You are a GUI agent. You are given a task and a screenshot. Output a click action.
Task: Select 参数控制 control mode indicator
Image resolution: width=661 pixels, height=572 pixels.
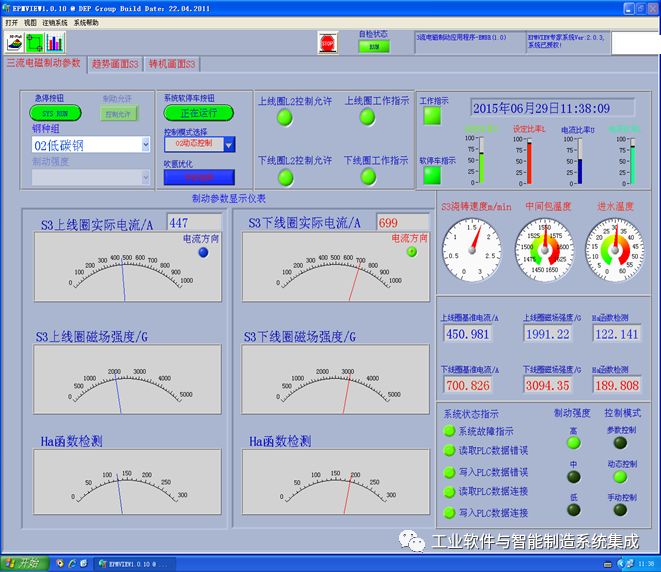[x=620, y=443]
